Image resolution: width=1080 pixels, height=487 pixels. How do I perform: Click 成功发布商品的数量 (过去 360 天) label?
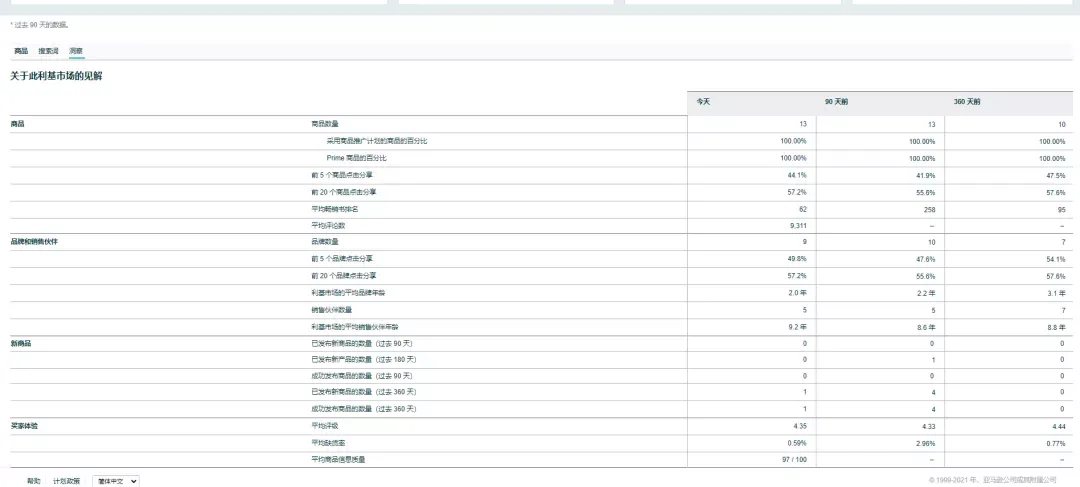(x=364, y=409)
